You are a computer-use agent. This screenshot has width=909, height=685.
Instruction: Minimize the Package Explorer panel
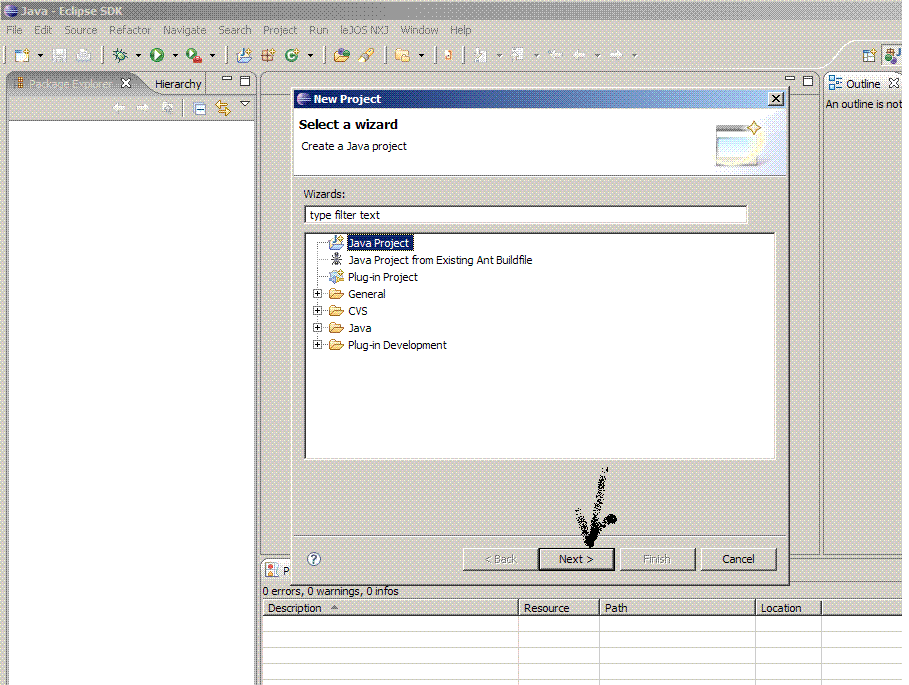coord(227,78)
